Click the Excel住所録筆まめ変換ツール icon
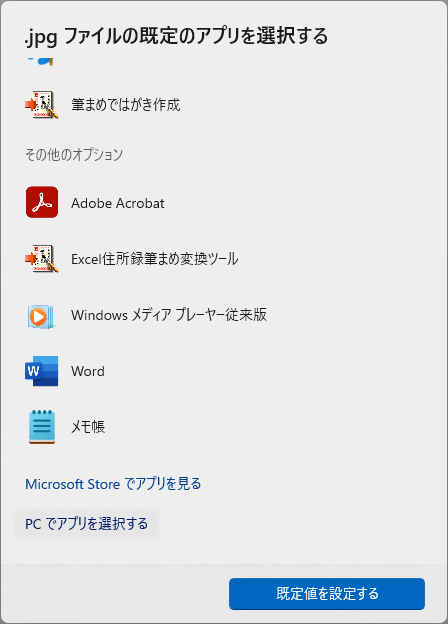The width and height of the screenshot is (448, 624). pos(42,259)
